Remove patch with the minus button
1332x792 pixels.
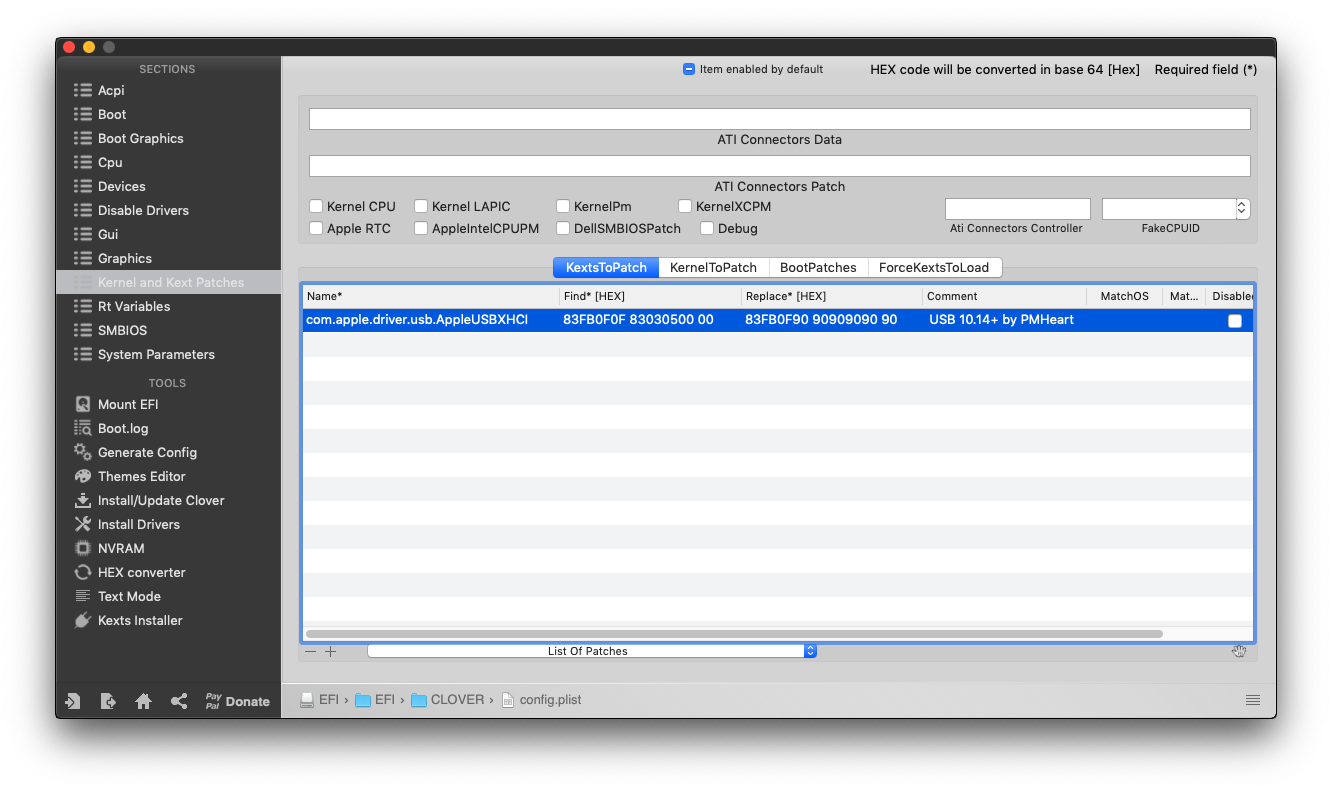(x=310, y=651)
